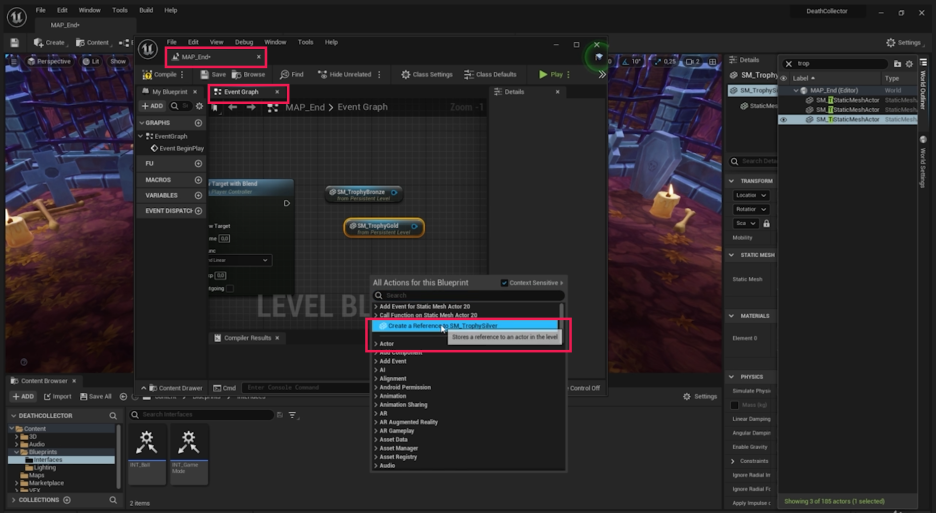Open Debug menu in blueprint editor
The width and height of the screenshot is (936, 513).
click(244, 42)
